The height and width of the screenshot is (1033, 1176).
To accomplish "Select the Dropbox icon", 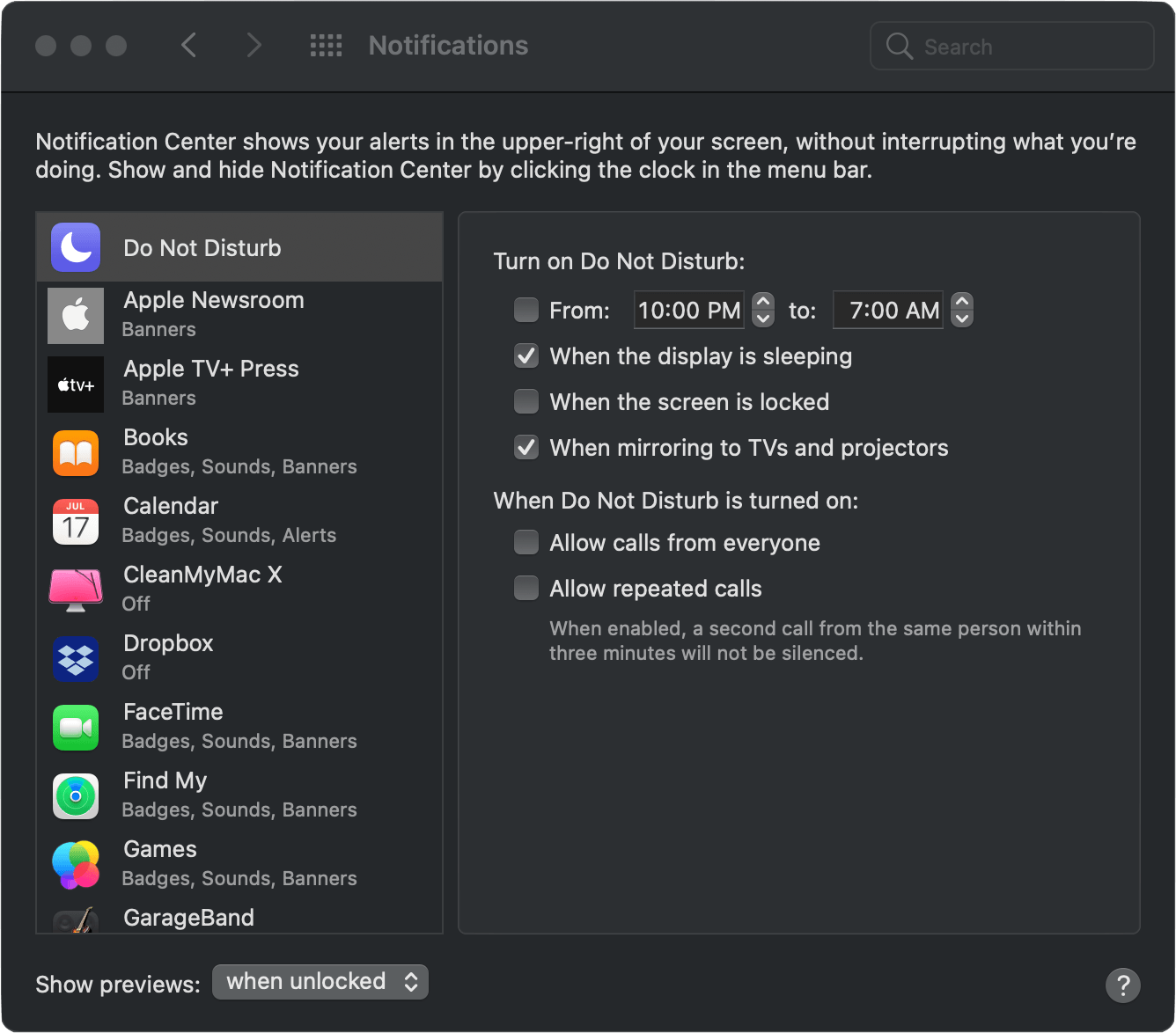I will [x=76, y=659].
